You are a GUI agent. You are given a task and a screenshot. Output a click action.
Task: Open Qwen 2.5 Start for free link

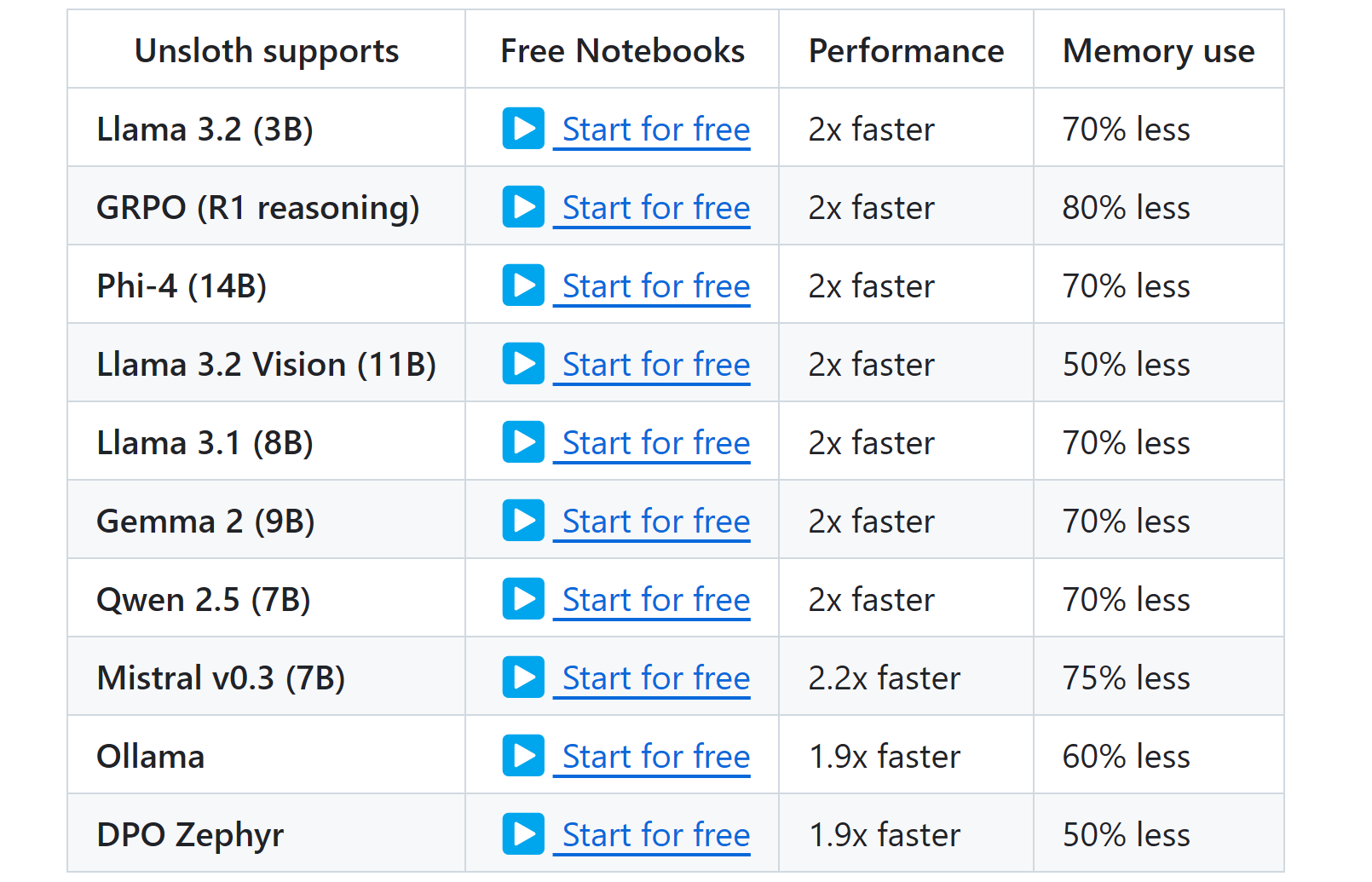(655, 600)
